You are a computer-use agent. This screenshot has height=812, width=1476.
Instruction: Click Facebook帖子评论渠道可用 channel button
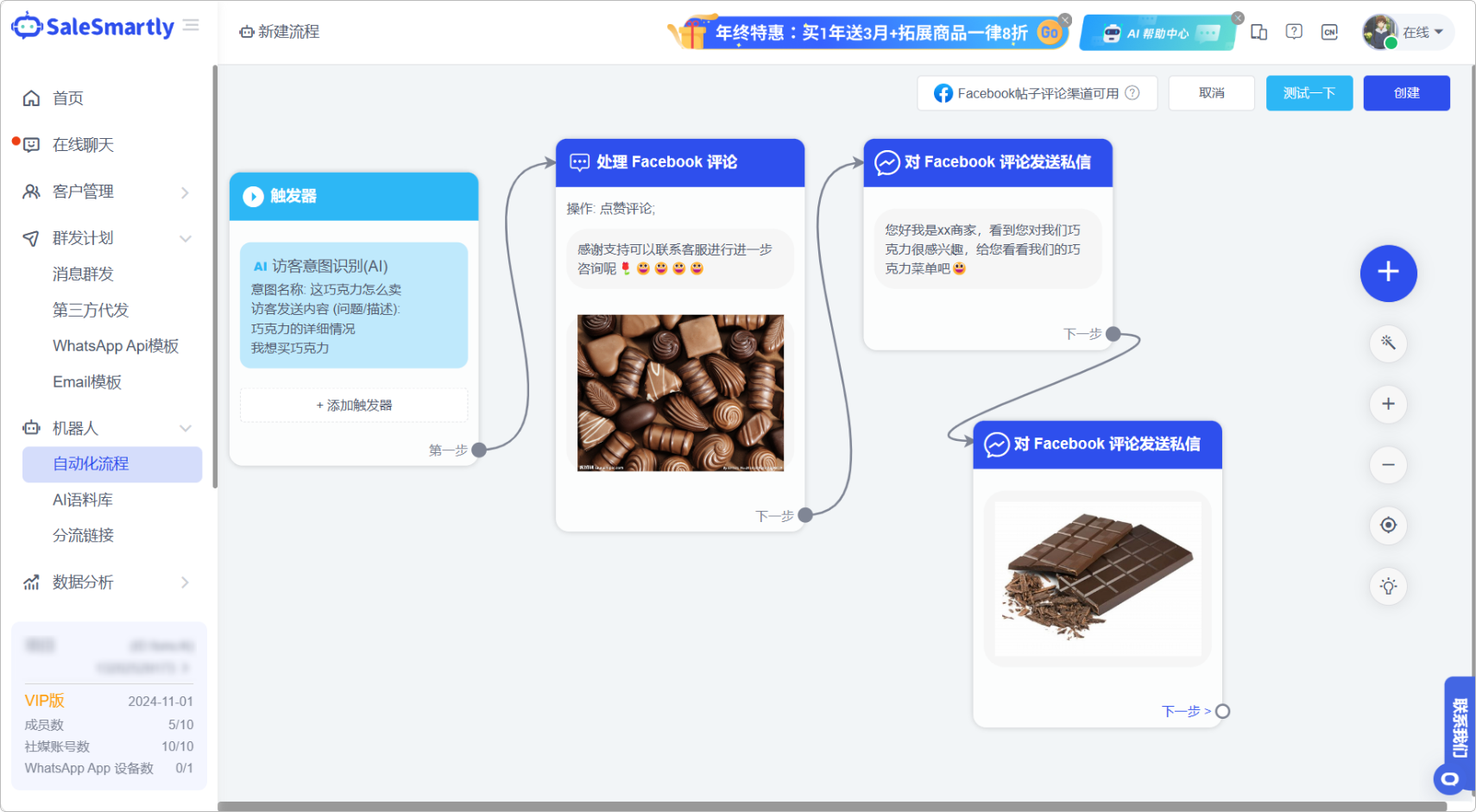[x=1038, y=93]
